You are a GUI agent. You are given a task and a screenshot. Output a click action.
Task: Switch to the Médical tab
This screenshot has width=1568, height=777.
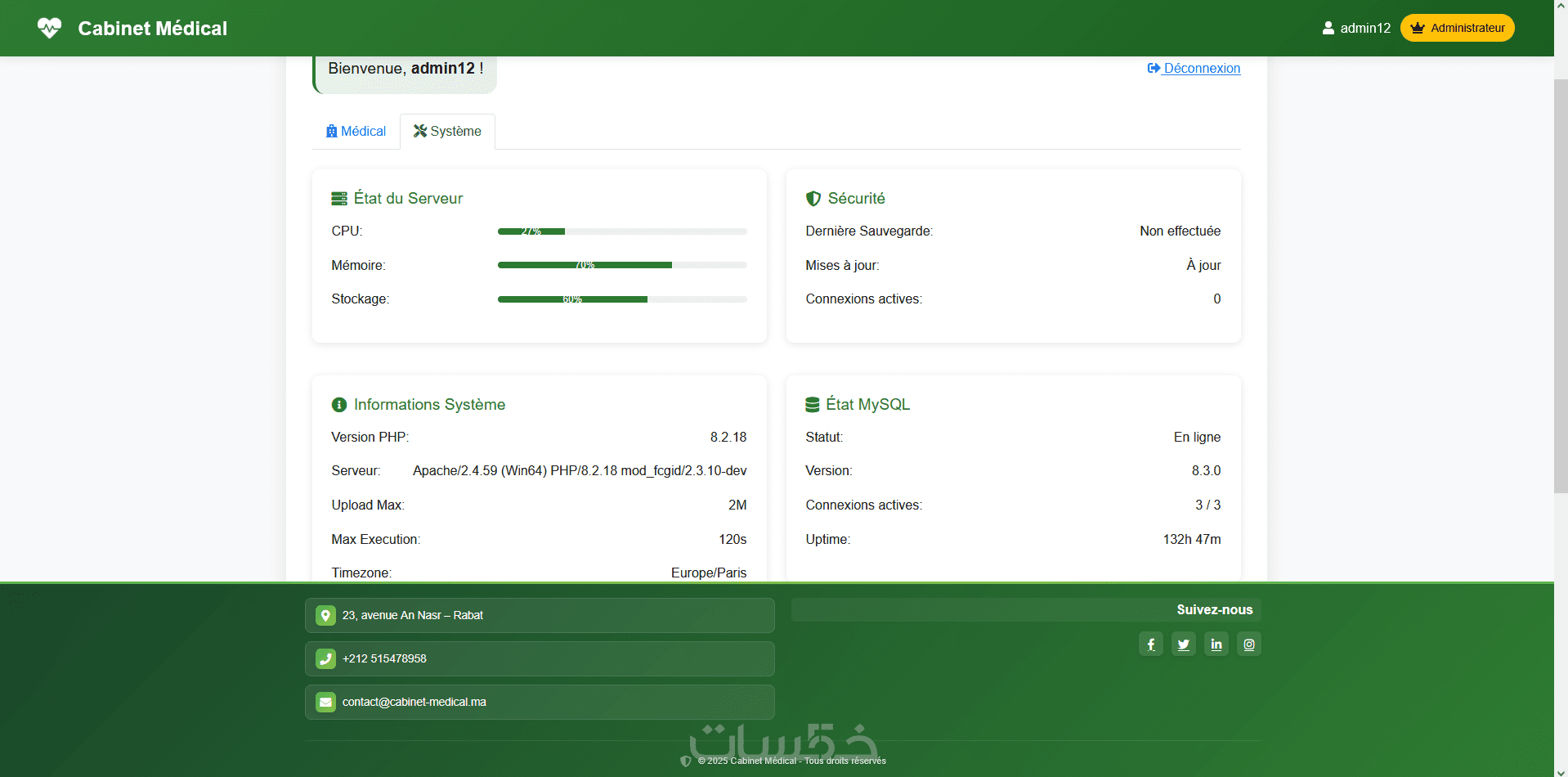(356, 131)
